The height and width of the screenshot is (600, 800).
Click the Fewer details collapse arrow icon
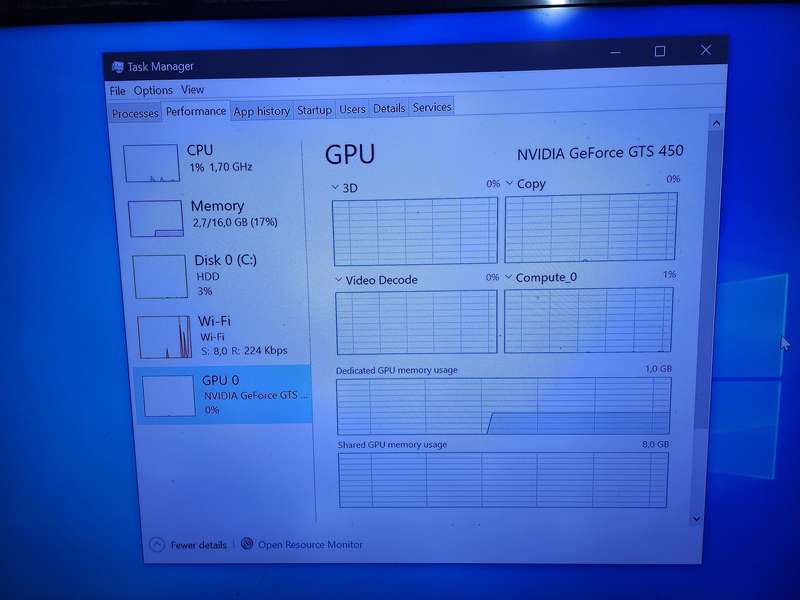tap(157, 545)
